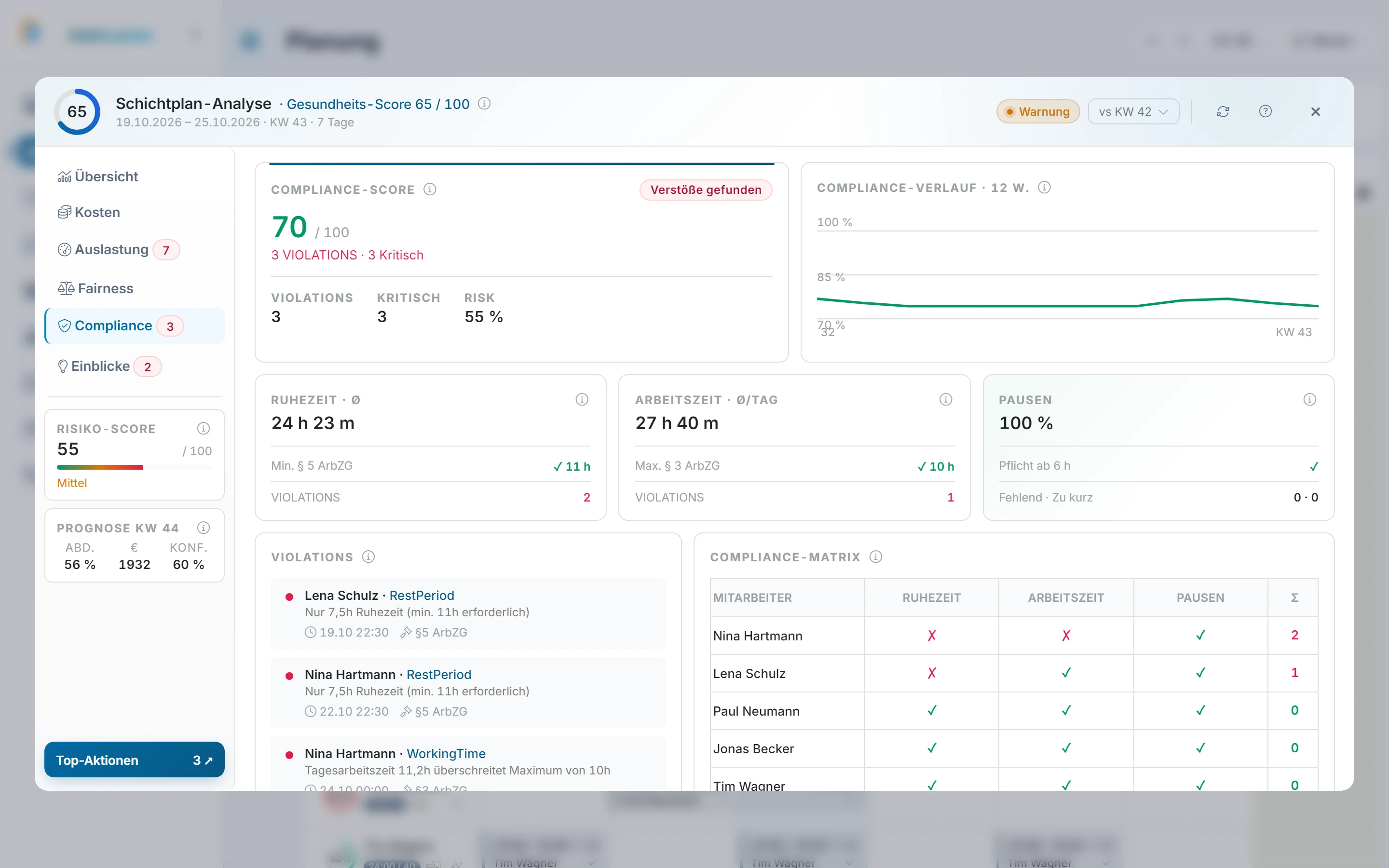Close the Schichtplan-Analyse dialog
Image resolution: width=1389 pixels, height=868 pixels.
click(1316, 111)
